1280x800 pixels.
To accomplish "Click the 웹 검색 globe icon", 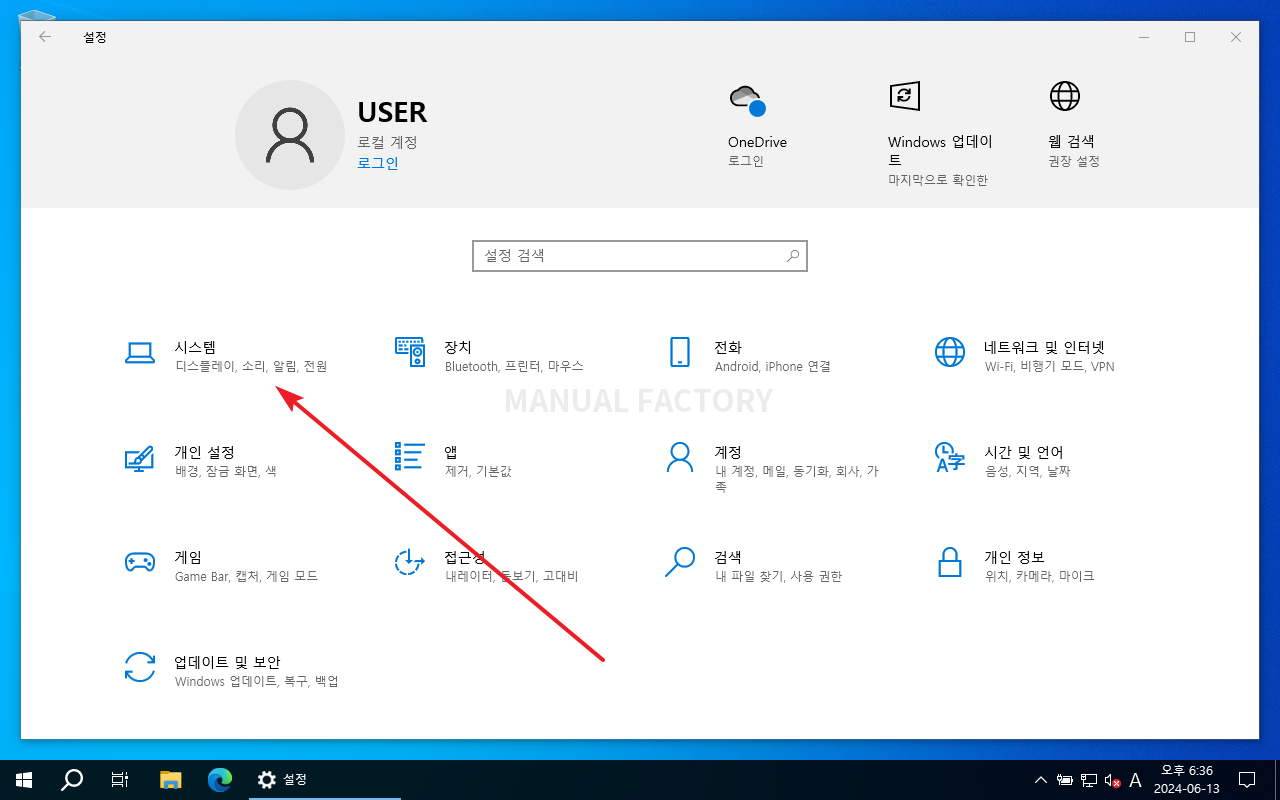I will [1065, 96].
